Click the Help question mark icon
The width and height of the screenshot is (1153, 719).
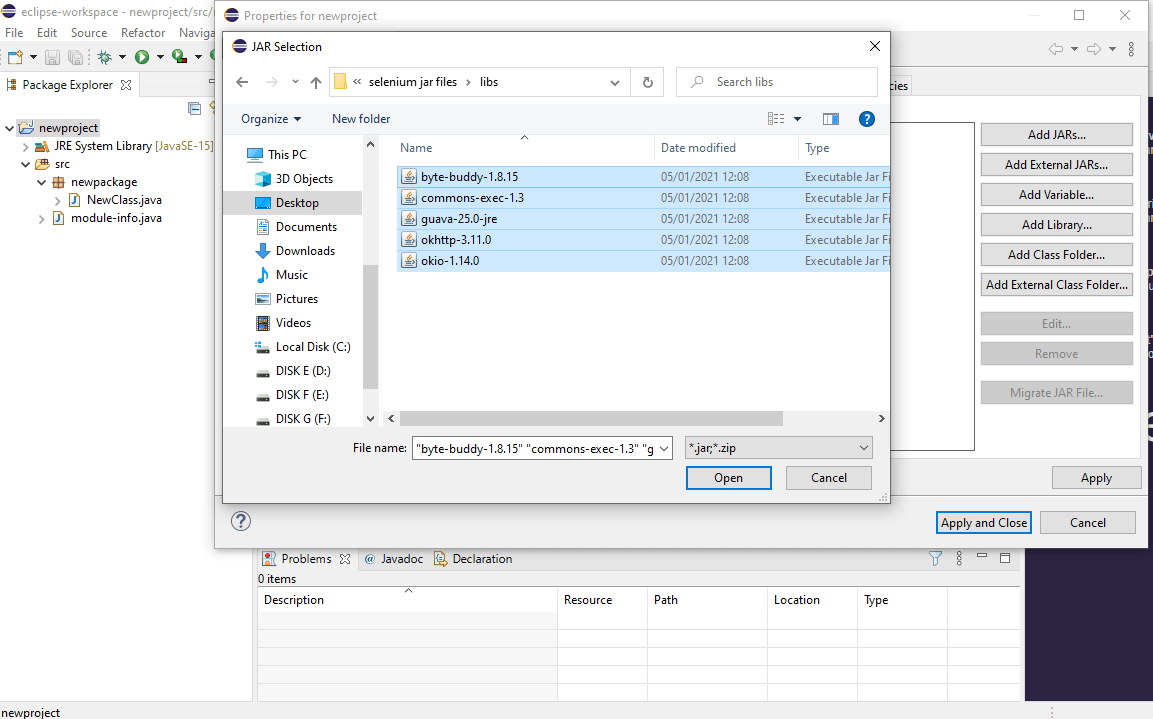pos(866,119)
